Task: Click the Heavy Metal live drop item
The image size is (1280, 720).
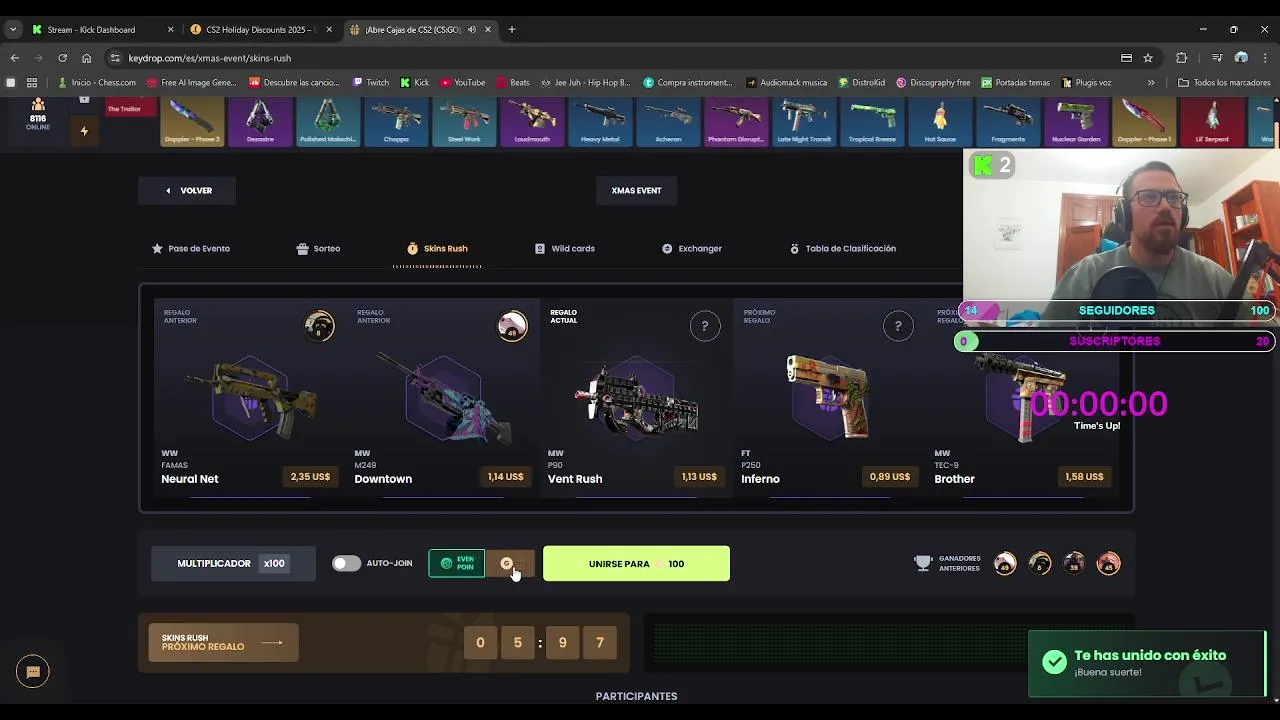Action: [600, 122]
